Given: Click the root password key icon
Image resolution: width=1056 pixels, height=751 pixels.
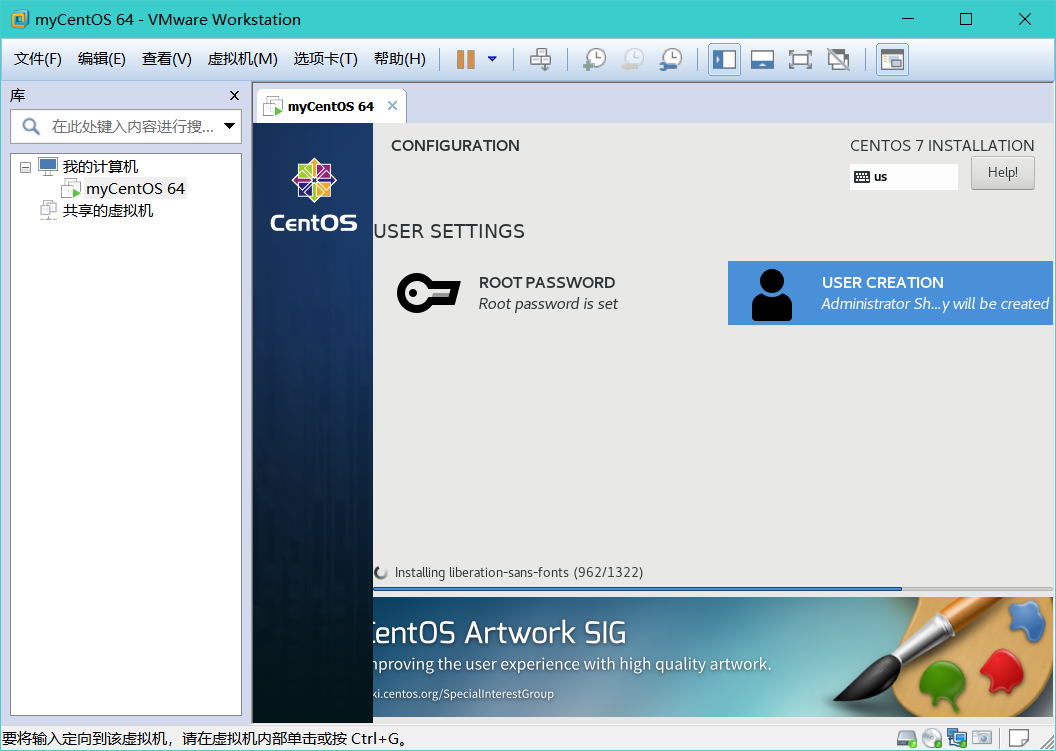Looking at the screenshot, I should click(x=428, y=293).
